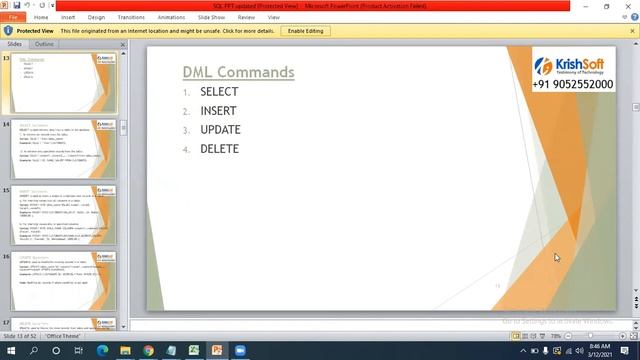640x360 pixels.
Task: Click the Zoom In plus button
Action: (622, 336)
